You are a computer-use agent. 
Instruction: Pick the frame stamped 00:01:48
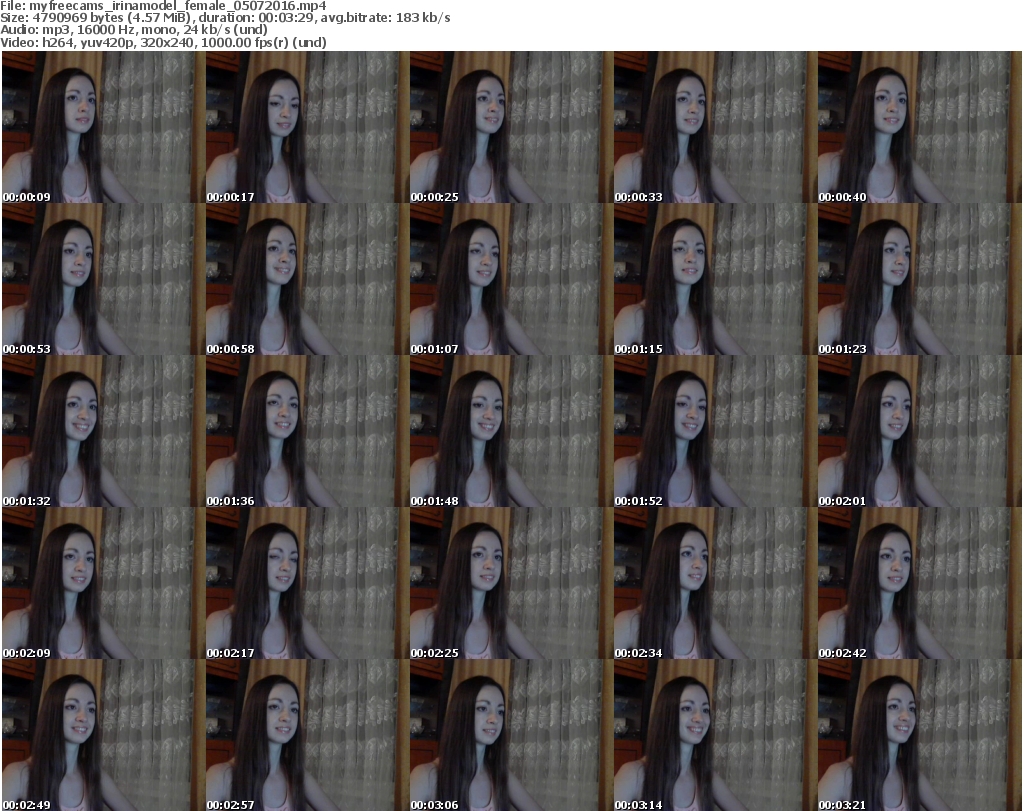(511, 432)
